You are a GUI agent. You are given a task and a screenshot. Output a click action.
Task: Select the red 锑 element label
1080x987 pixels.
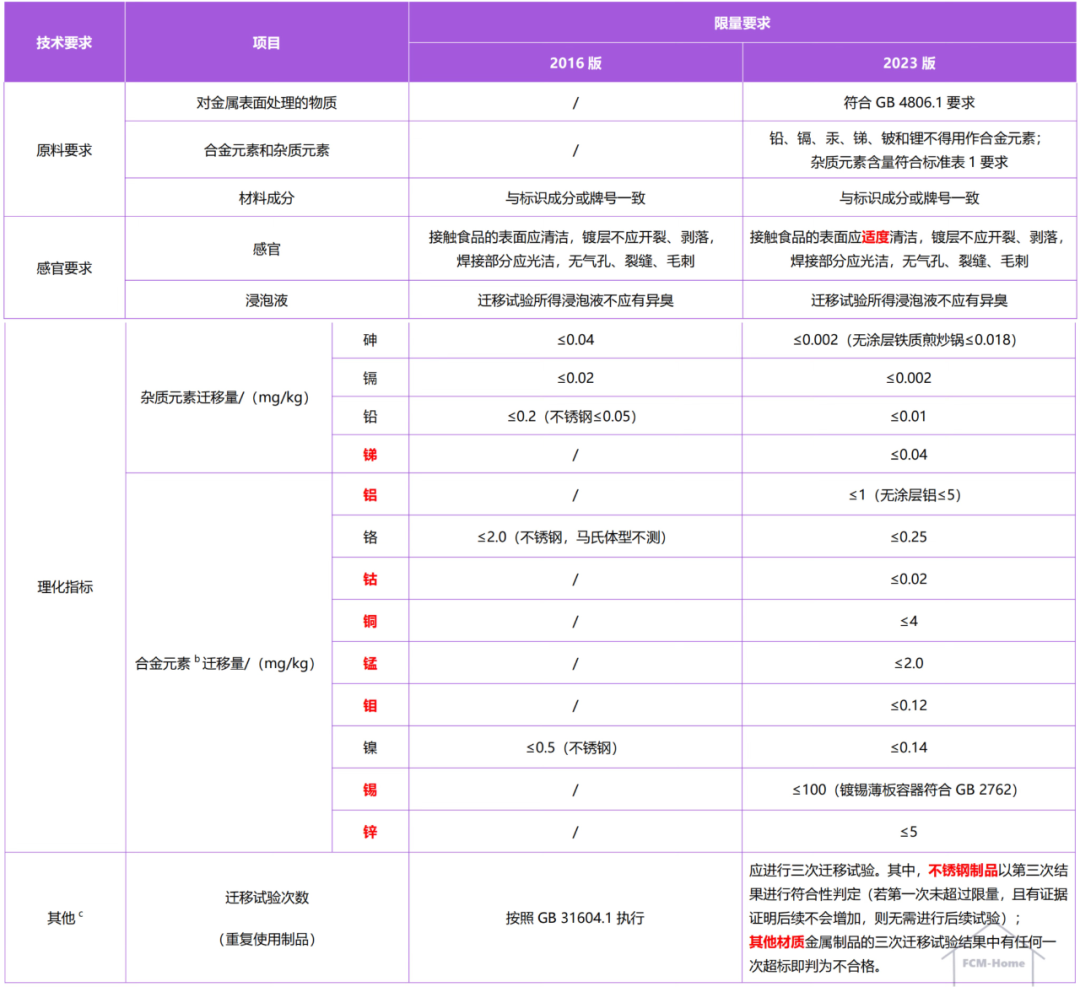(371, 454)
